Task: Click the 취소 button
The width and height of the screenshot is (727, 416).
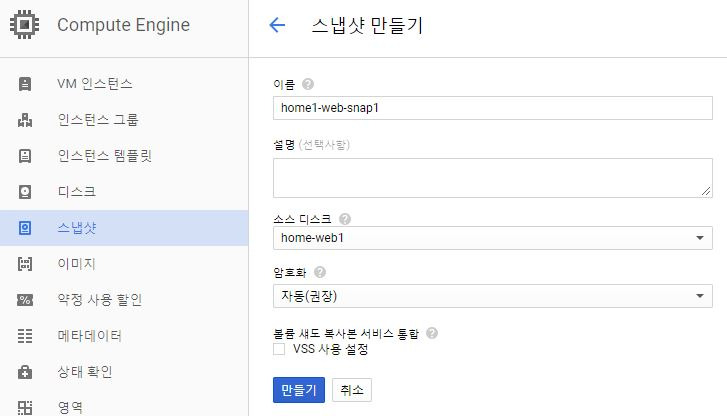Action: (352, 390)
